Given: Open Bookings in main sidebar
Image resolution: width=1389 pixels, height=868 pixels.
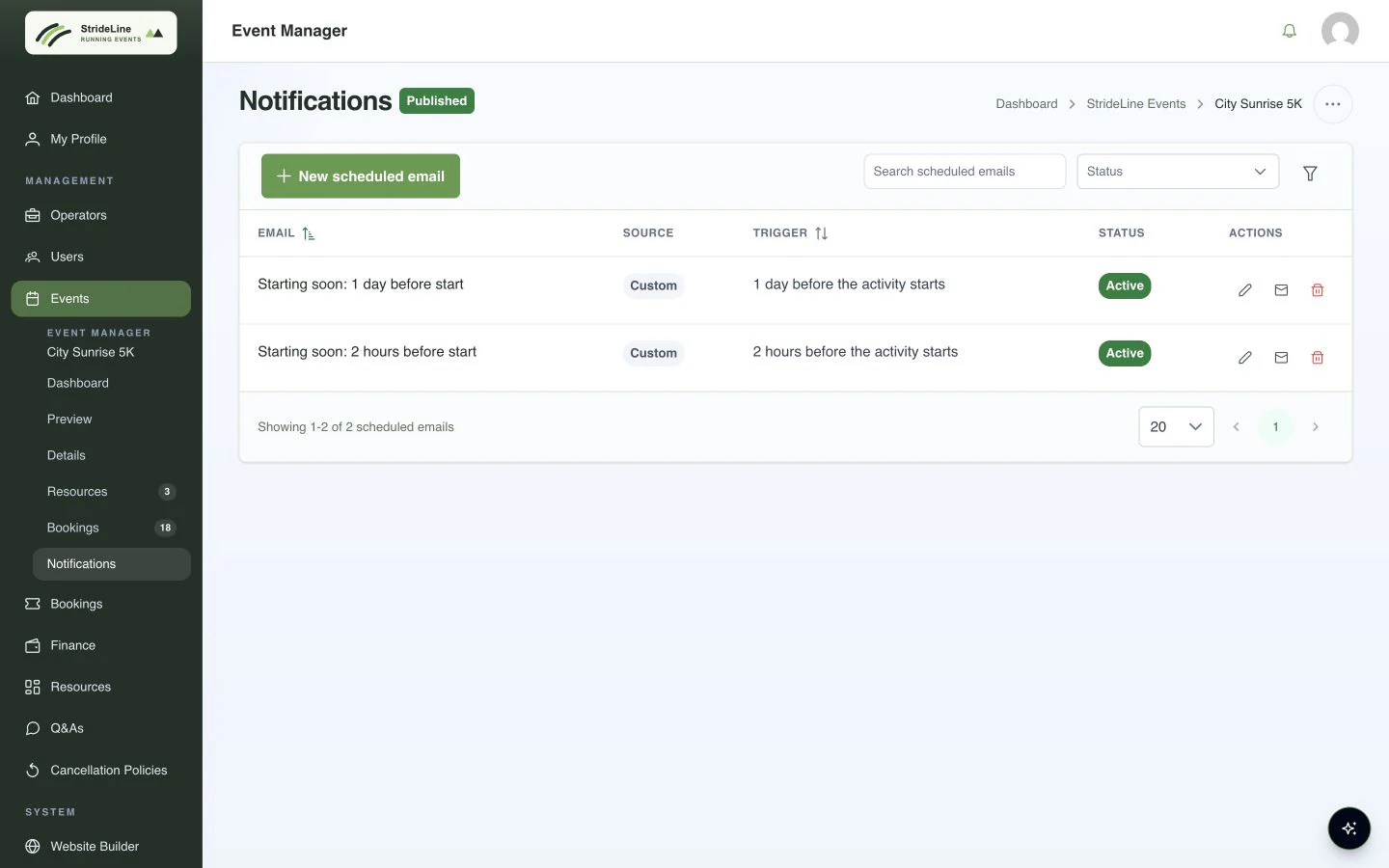Looking at the screenshot, I should click(101, 604).
